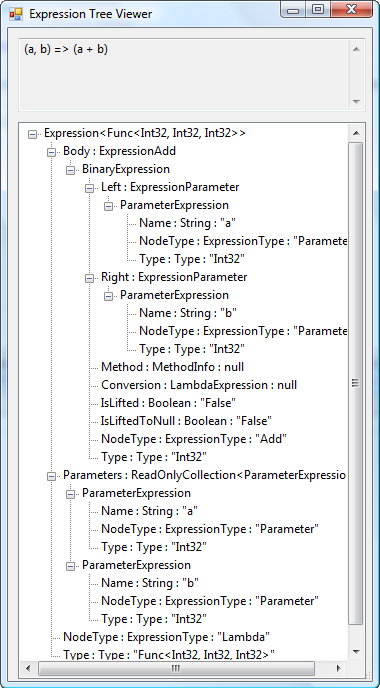Click the horizontal scrollbar right arrow
The height and width of the screenshot is (688, 380).
338,668
